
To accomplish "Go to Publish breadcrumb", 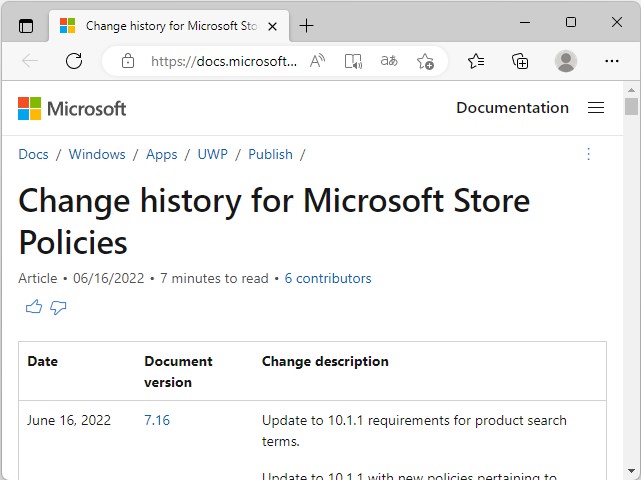I will 270,154.
